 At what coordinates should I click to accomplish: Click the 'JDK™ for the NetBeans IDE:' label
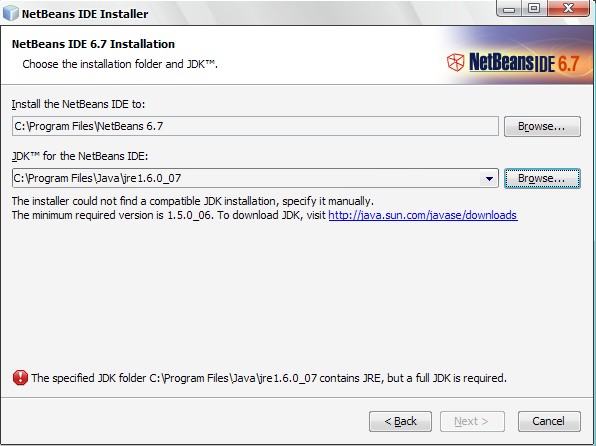pos(80,156)
